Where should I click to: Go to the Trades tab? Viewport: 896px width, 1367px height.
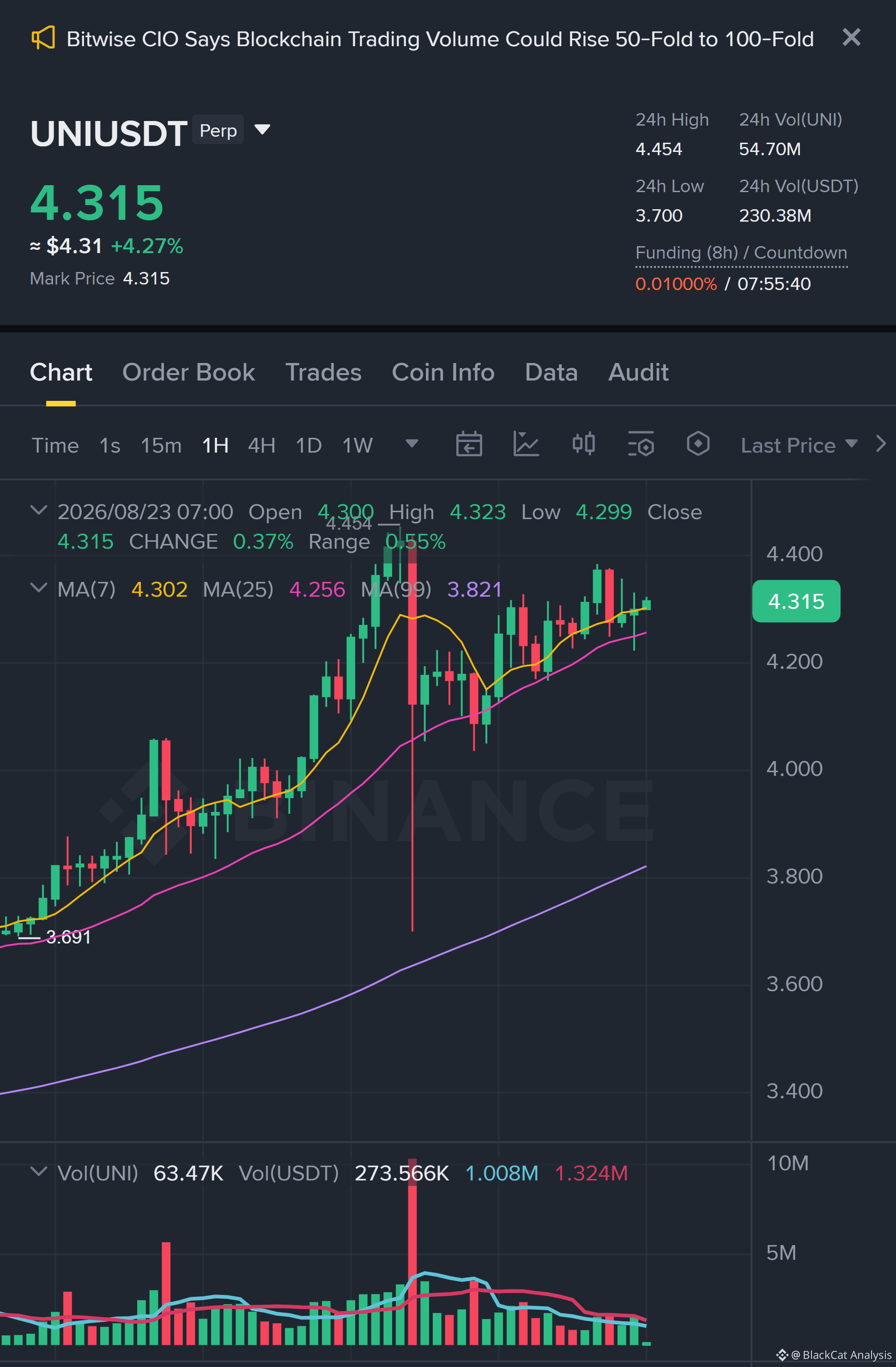point(323,372)
